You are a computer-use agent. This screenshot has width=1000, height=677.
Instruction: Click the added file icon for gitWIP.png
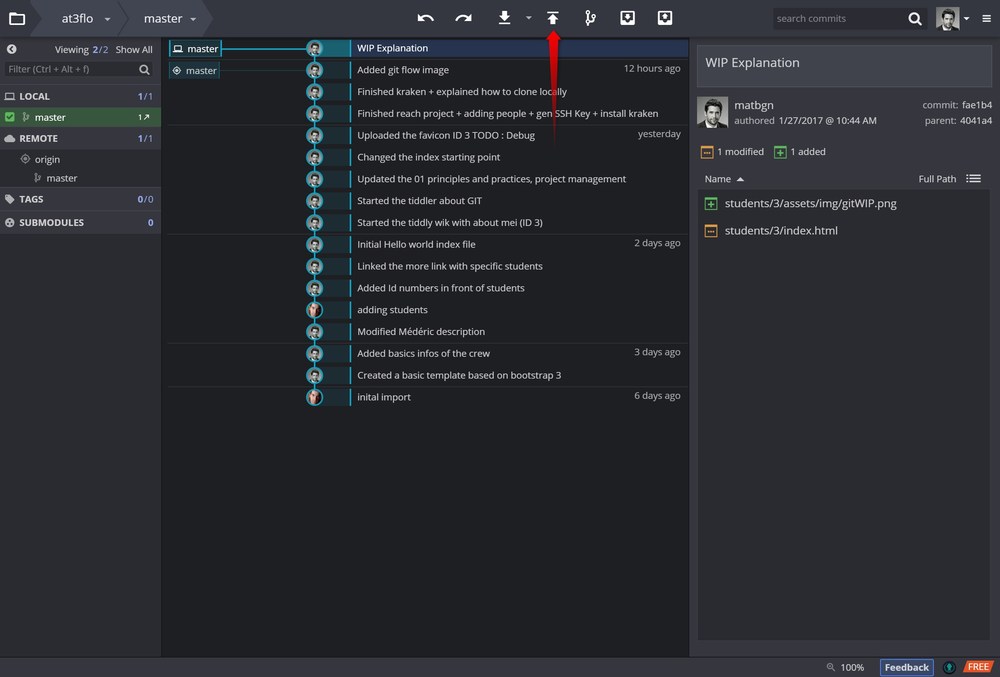tap(710, 204)
